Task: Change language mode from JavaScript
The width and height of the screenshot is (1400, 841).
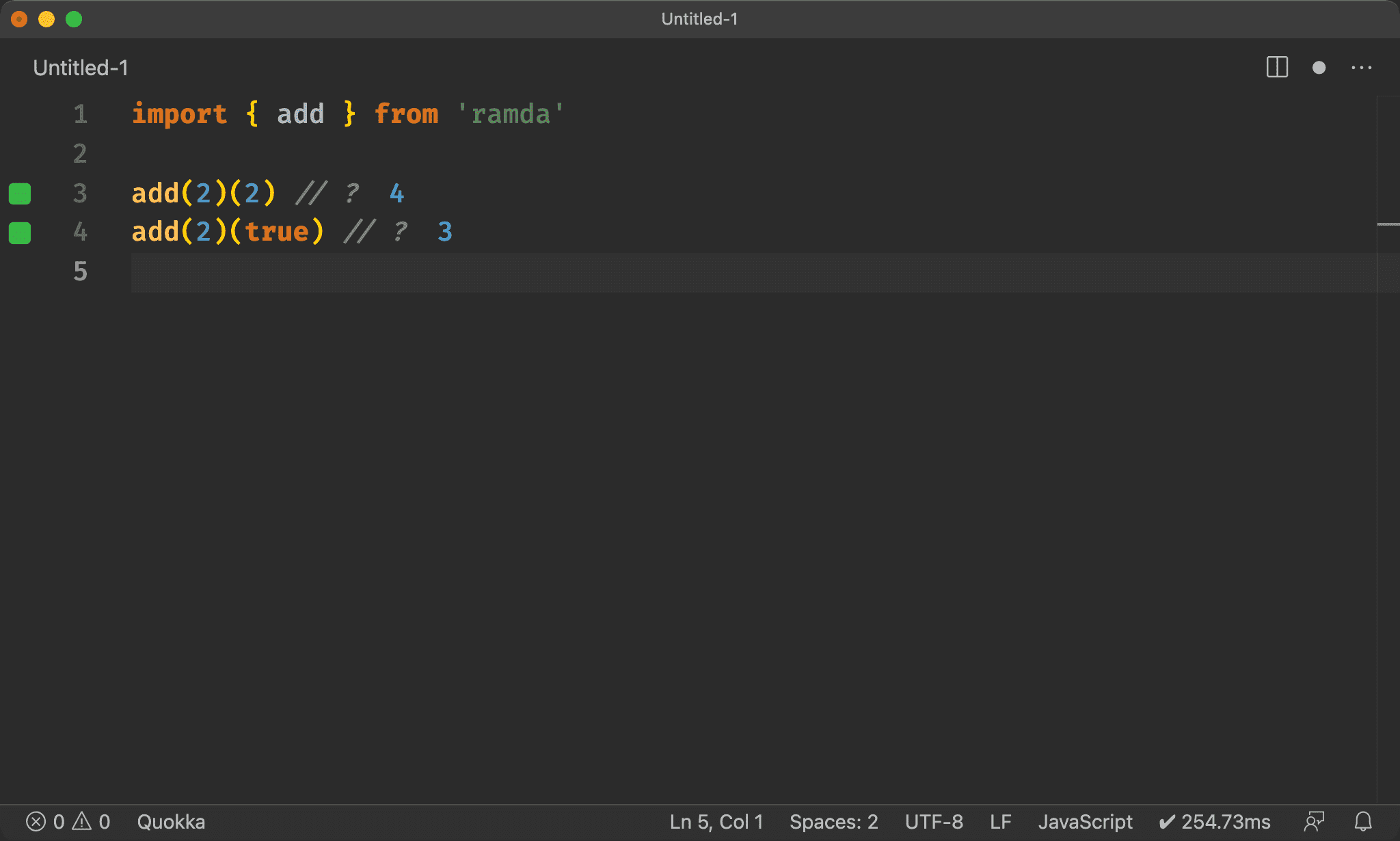Action: pyautogui.click(x=1085, y=821)
